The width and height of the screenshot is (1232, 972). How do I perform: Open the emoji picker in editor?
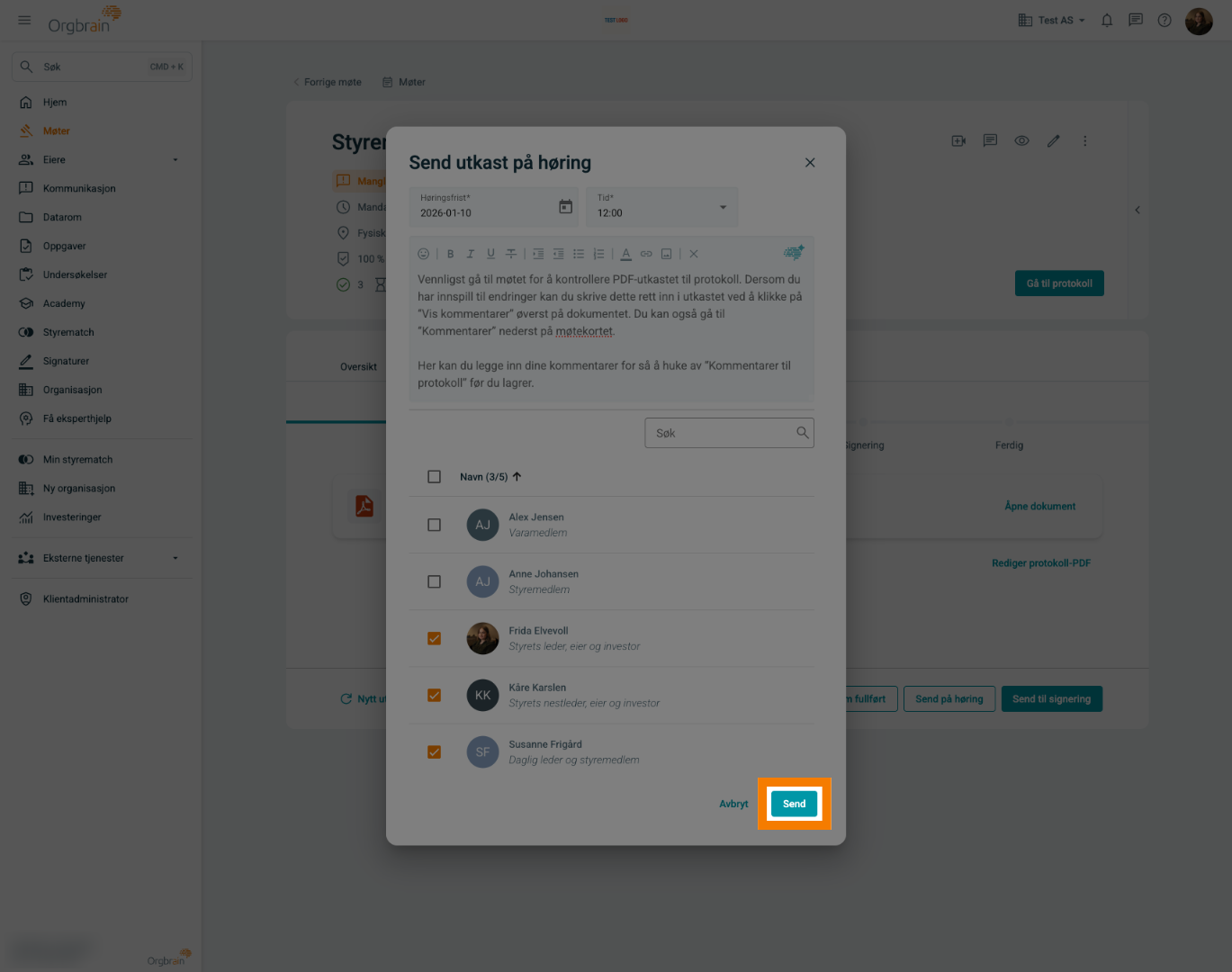click(x=424, y=254)
